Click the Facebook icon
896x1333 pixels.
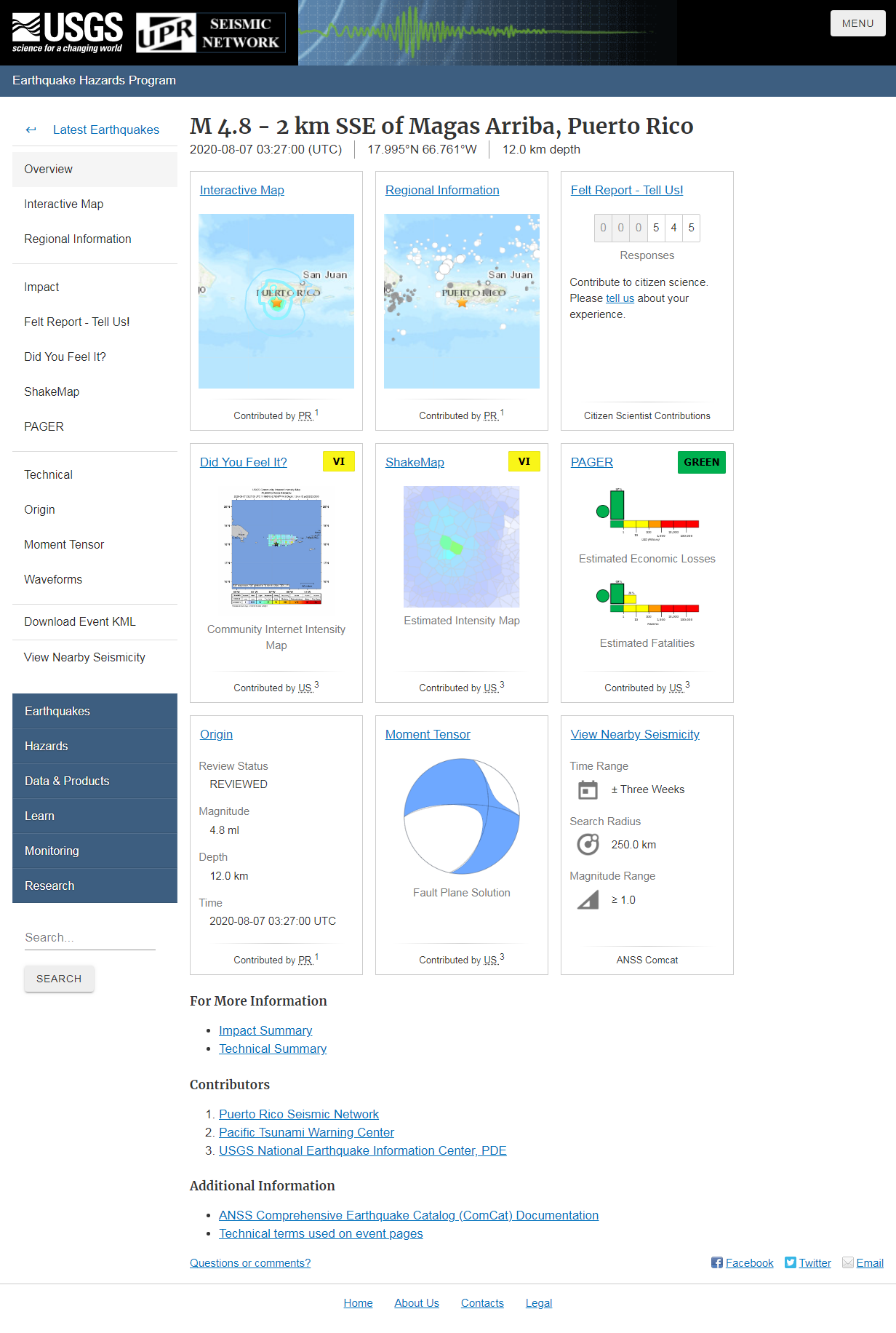pos(717,1262)
